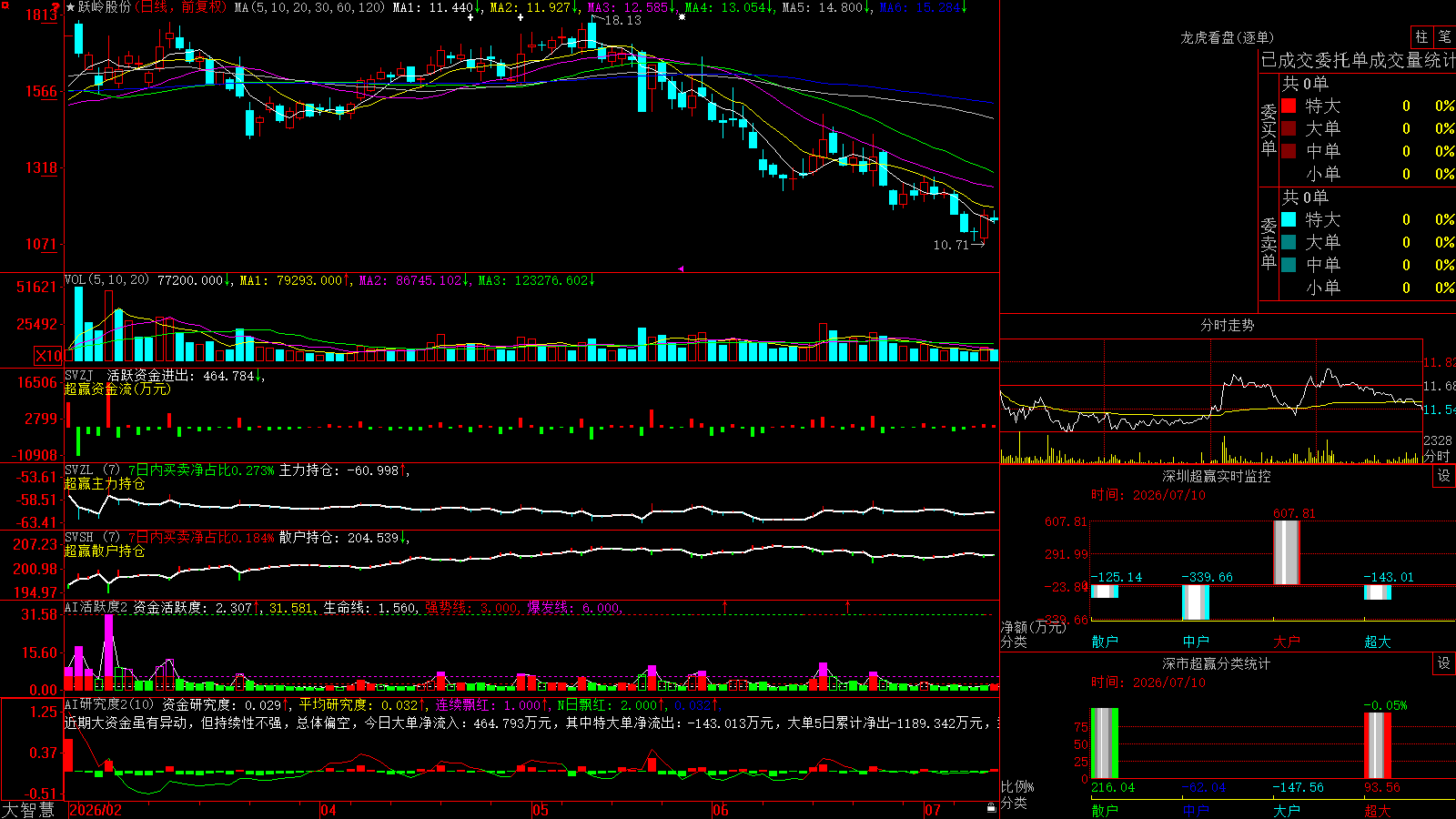Click the 笔 (tick) view button
This screenshot has height=819, width=1456.
coord(1444,36)
